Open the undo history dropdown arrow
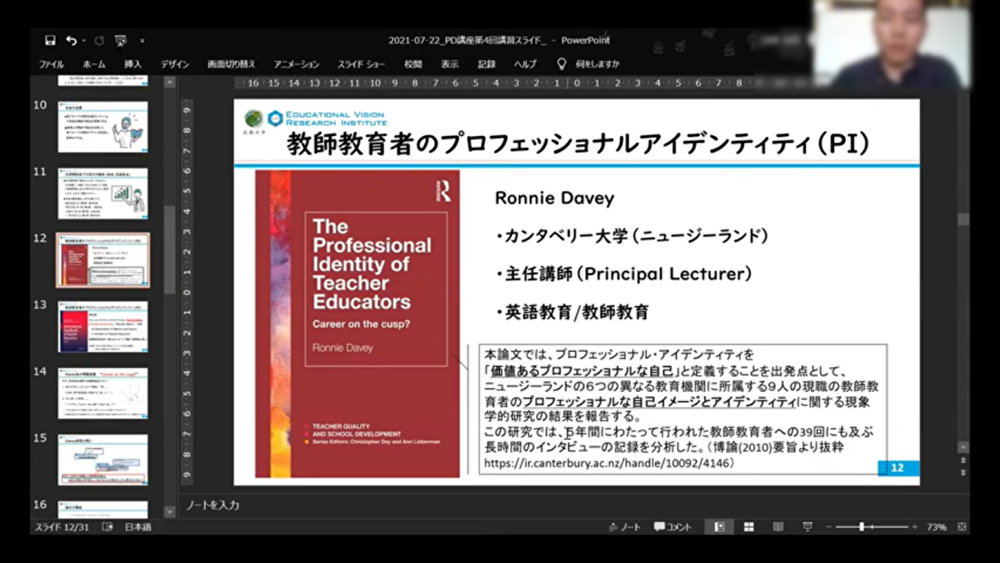1000x563 pixels. tap(84, 41)
